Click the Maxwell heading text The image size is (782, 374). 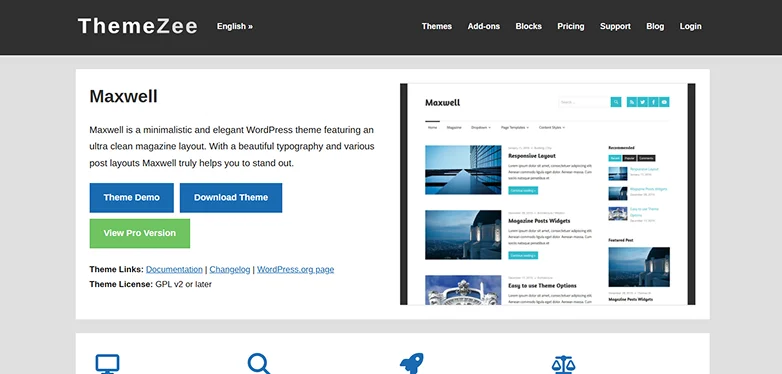pos(123,96)
